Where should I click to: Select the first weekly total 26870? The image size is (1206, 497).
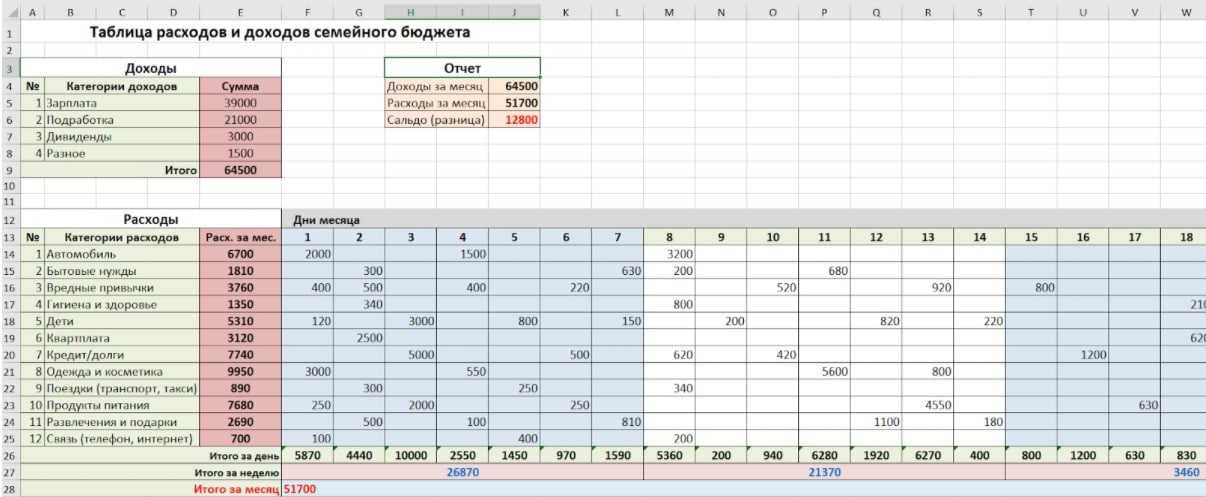463,471
